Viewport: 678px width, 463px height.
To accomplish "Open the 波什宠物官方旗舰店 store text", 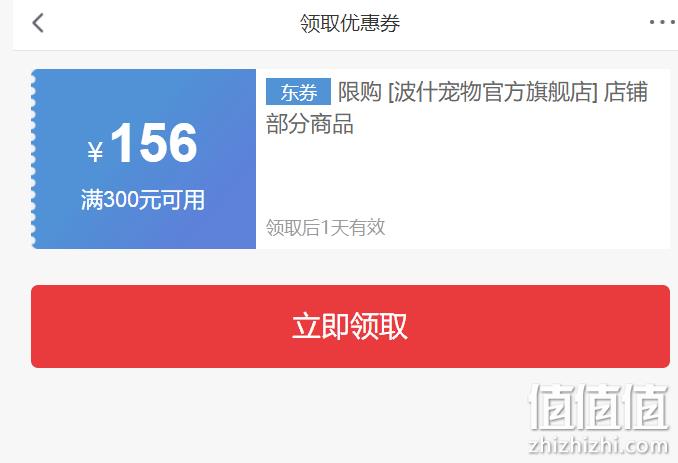I will click(x=493, y=92).
